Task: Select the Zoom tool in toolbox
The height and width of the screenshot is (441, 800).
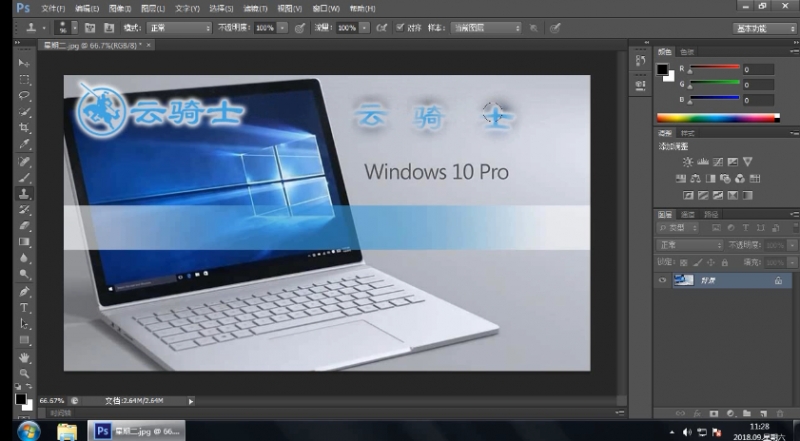Action: coord(24,374)
